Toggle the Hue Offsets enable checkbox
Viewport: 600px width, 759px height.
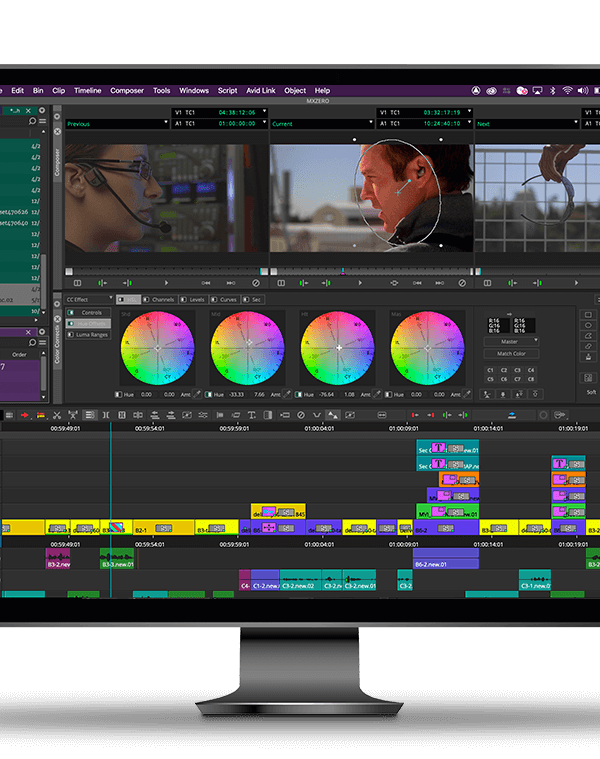tap(71, 323)
